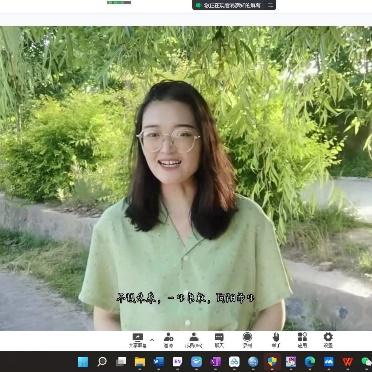
Task: Open the share screen button
Action: [x=137, y=340]
